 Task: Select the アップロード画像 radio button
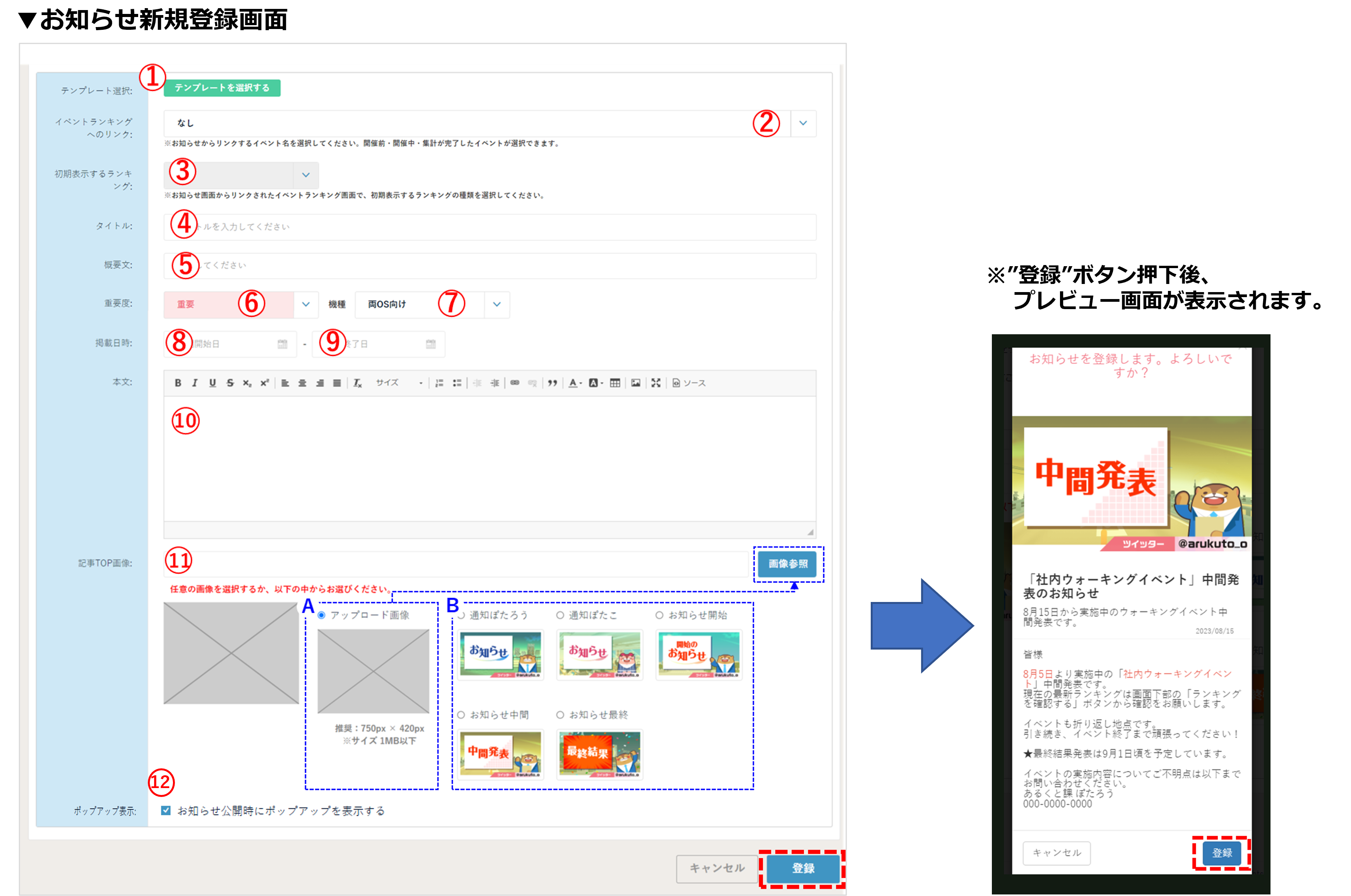322,616
